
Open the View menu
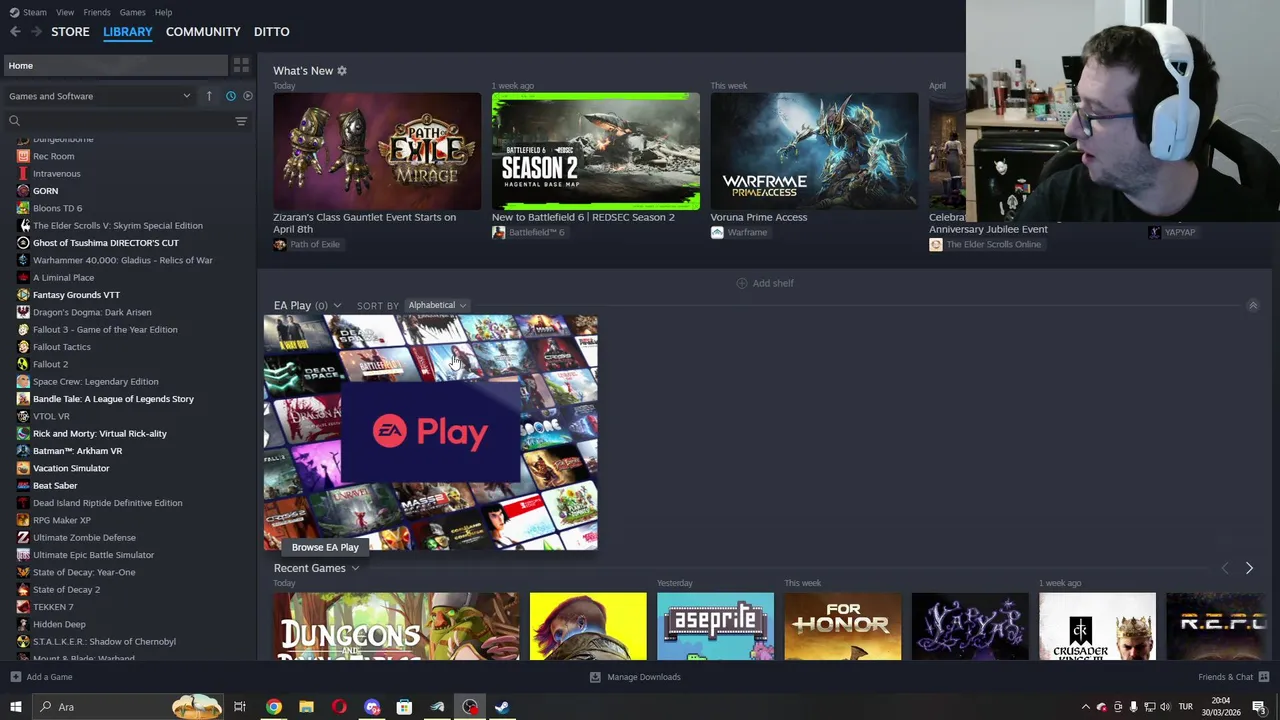point(65,12)
